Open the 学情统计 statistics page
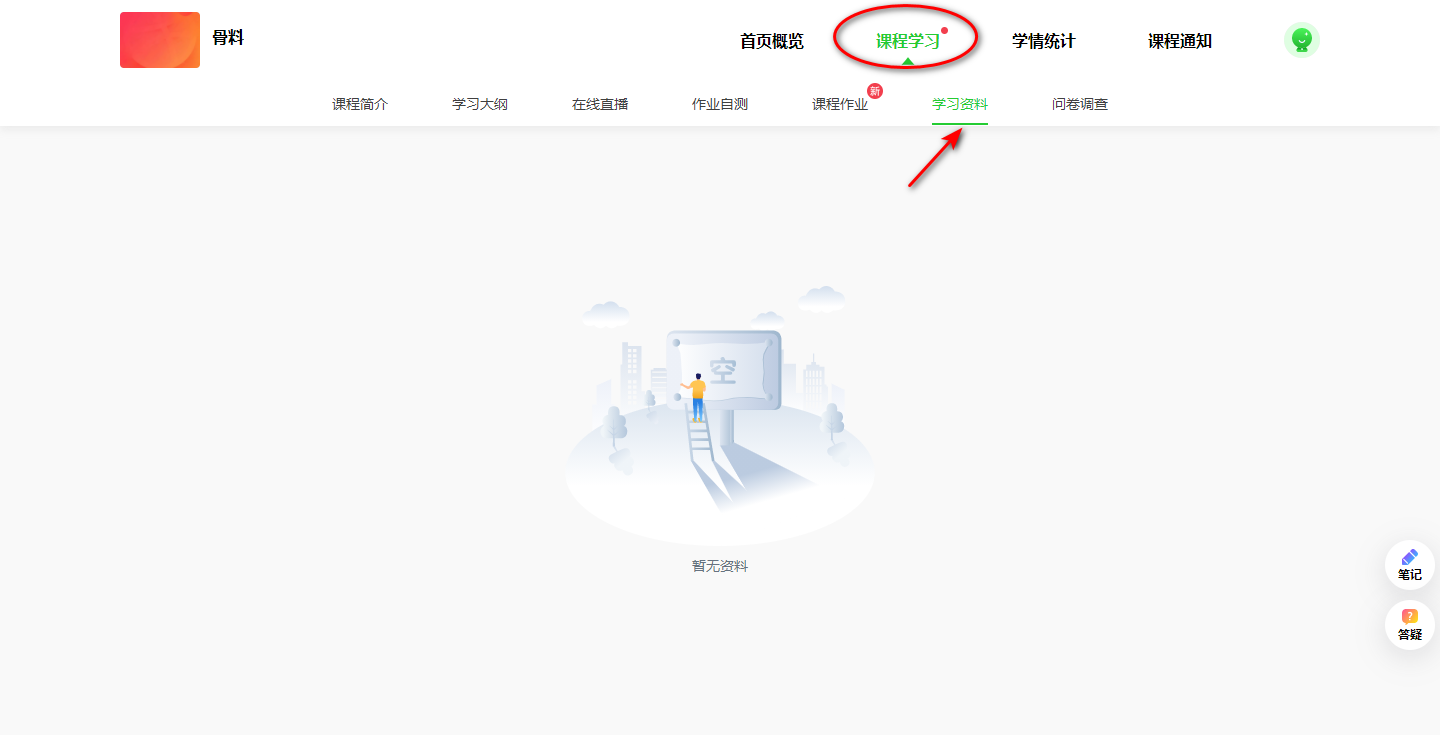Viewport: 1440px width, 735px height. 1043,41
